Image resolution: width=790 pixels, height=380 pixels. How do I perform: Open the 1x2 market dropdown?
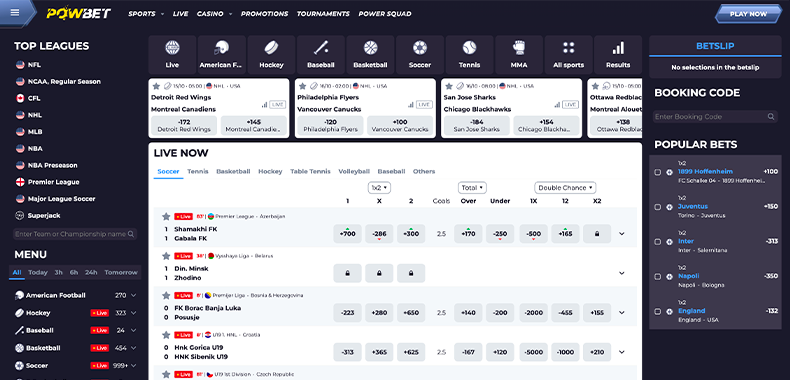click(x=379, y=187)
